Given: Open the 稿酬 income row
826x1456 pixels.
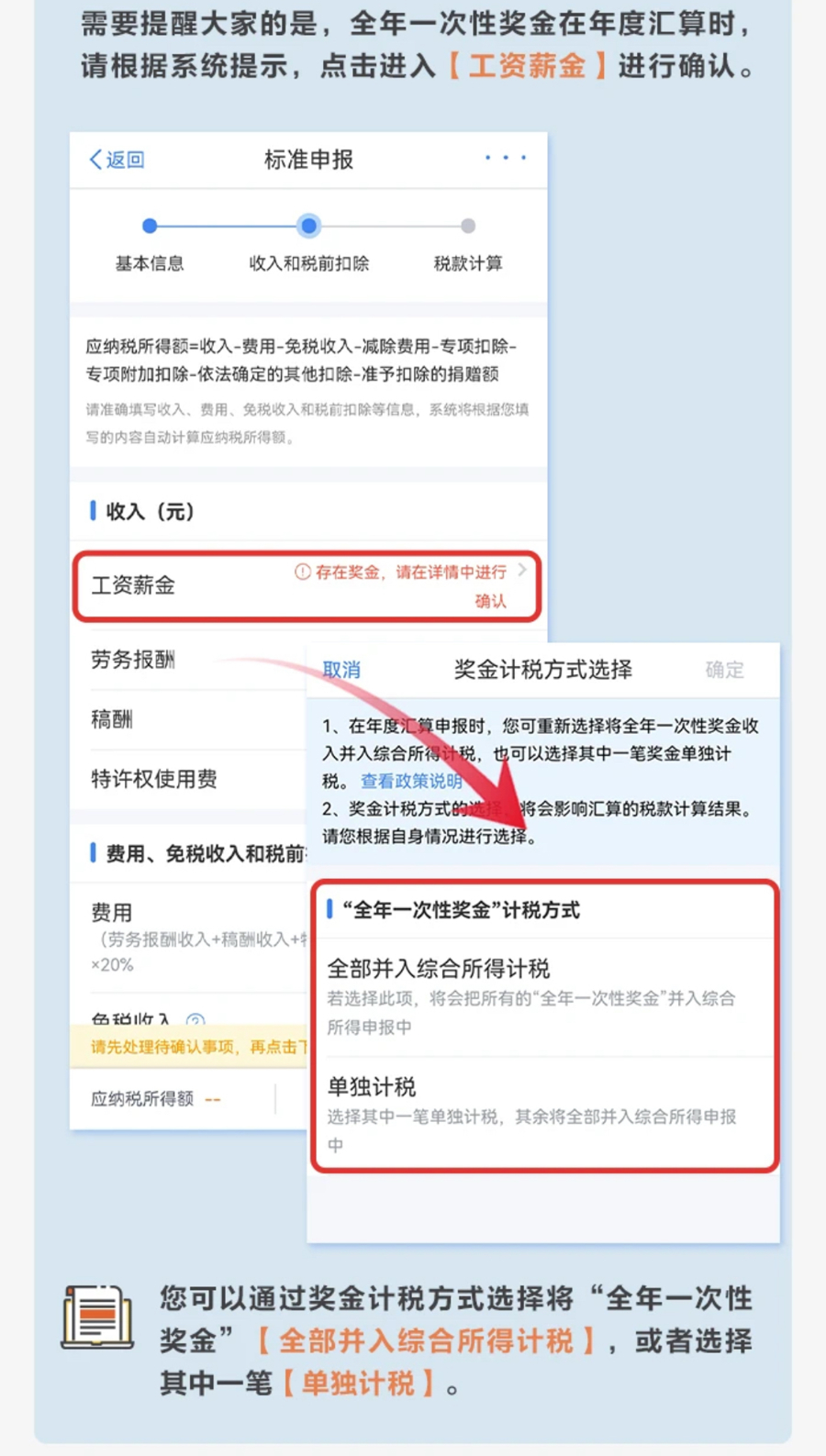Looking at the screenshot, I should coord(190,719).
